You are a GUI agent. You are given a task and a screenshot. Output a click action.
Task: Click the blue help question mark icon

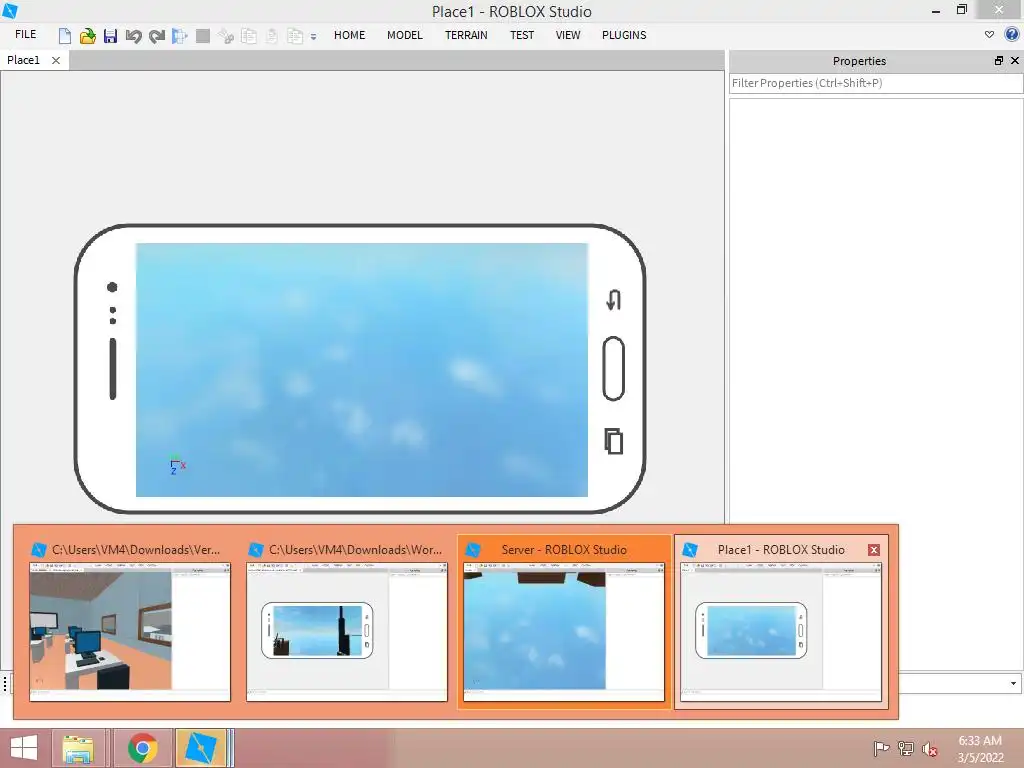click(x=1012, y=35)
